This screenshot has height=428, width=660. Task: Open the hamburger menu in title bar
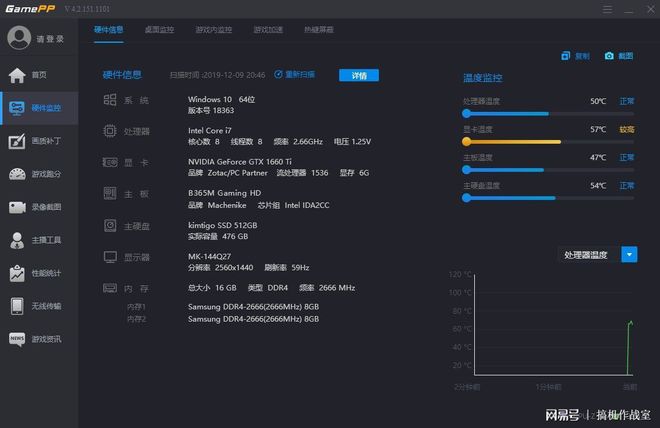click(607, 9)
